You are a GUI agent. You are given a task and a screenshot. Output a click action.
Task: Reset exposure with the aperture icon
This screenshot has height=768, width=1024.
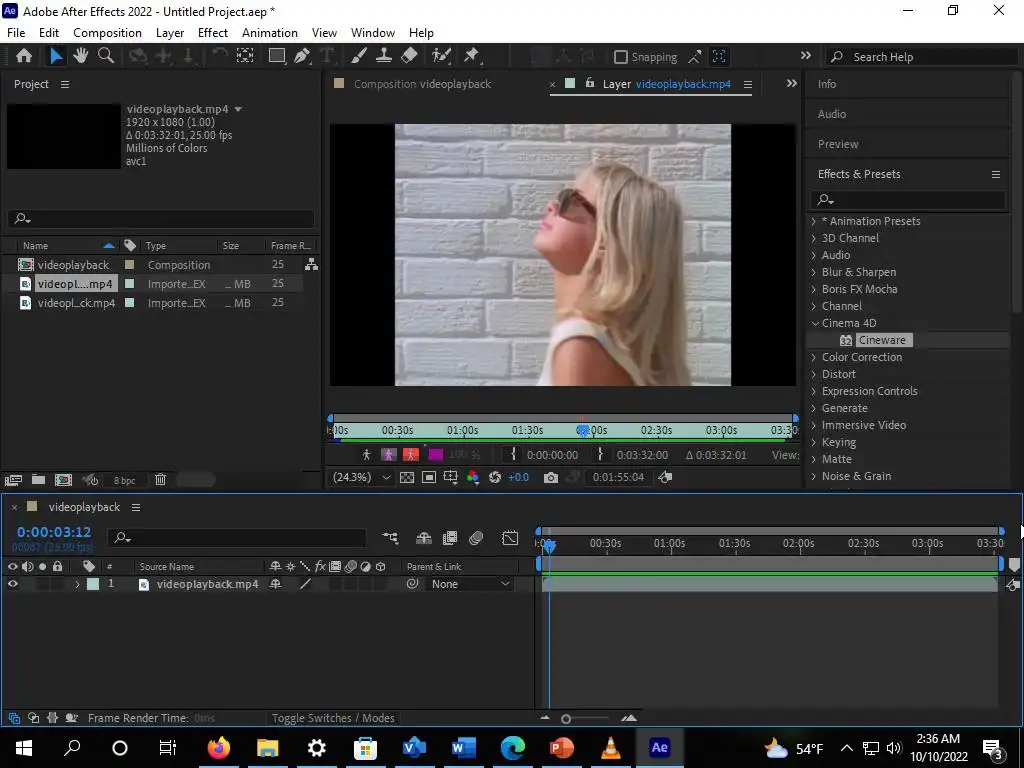click(494, 477)
